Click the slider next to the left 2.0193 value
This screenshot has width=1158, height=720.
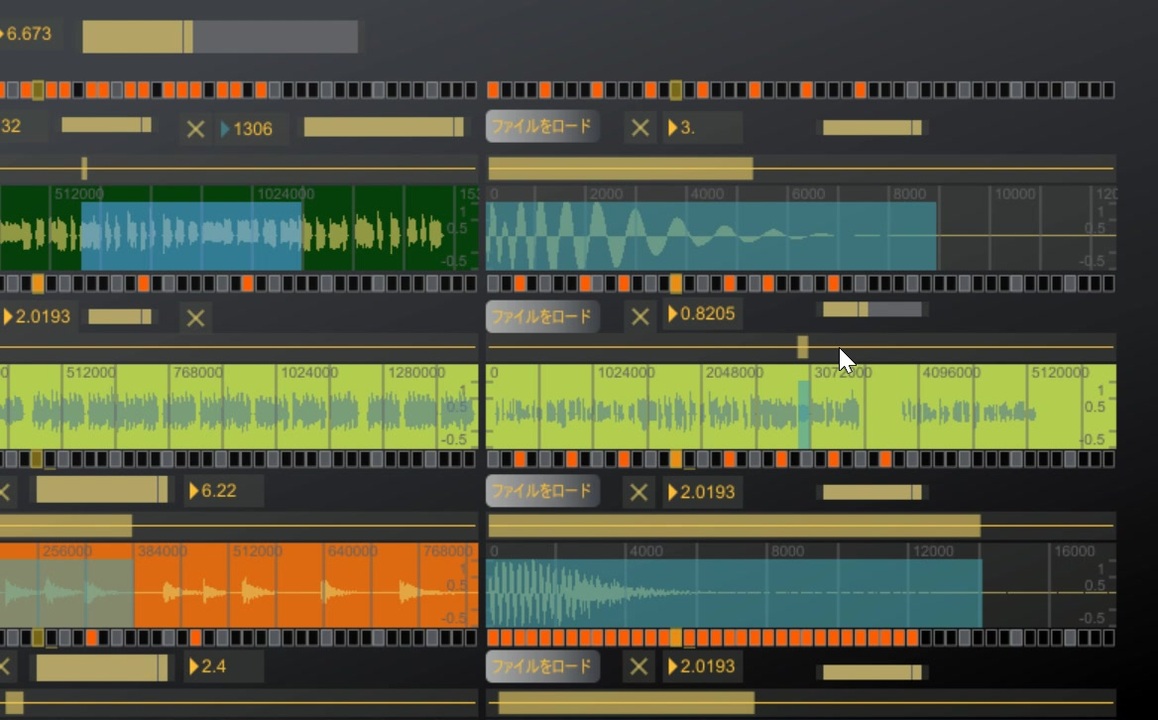tap(120, 317)
